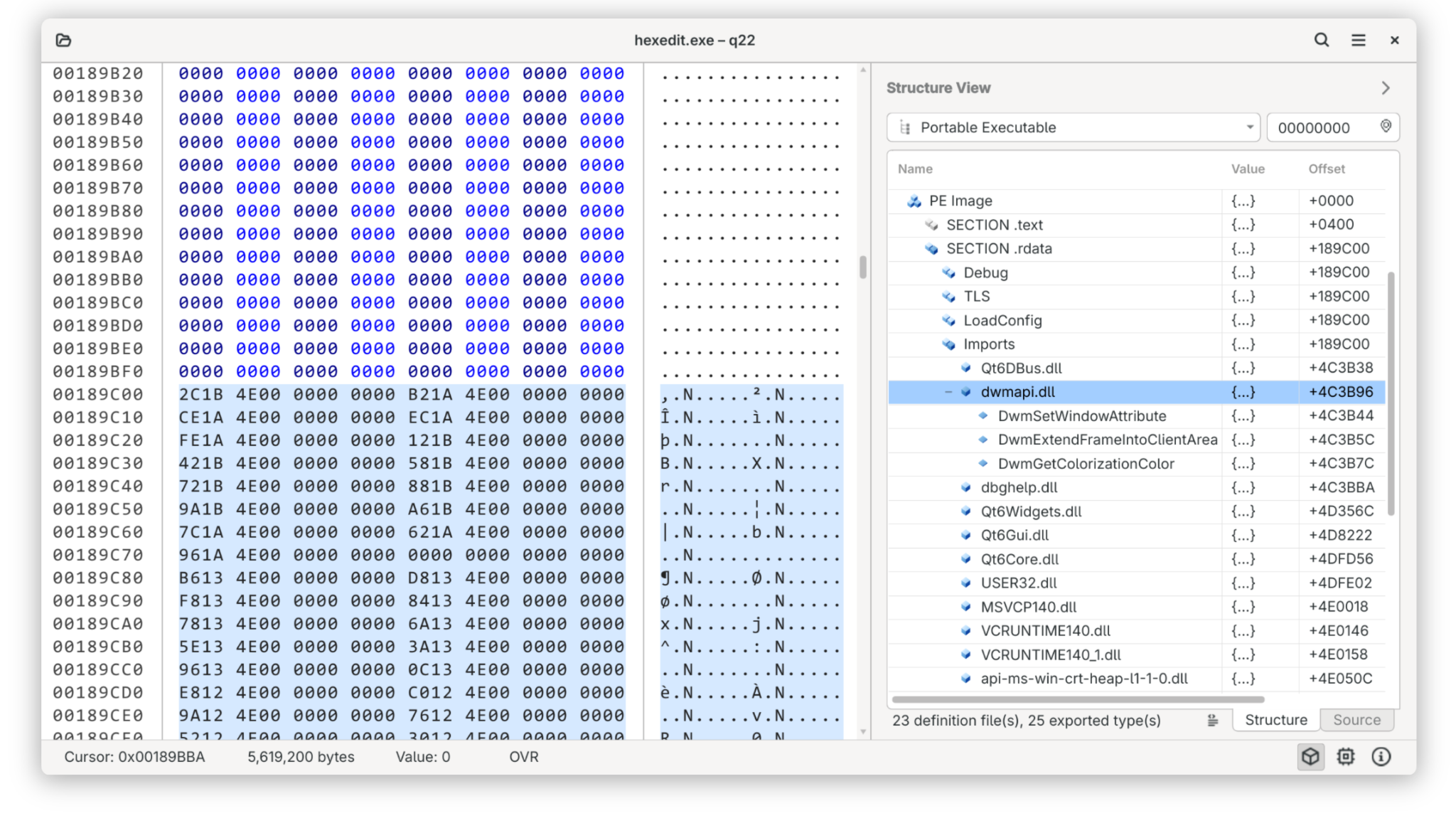
Task: Select the Qt6Core.dll import row
Action: click(1136, 559)
